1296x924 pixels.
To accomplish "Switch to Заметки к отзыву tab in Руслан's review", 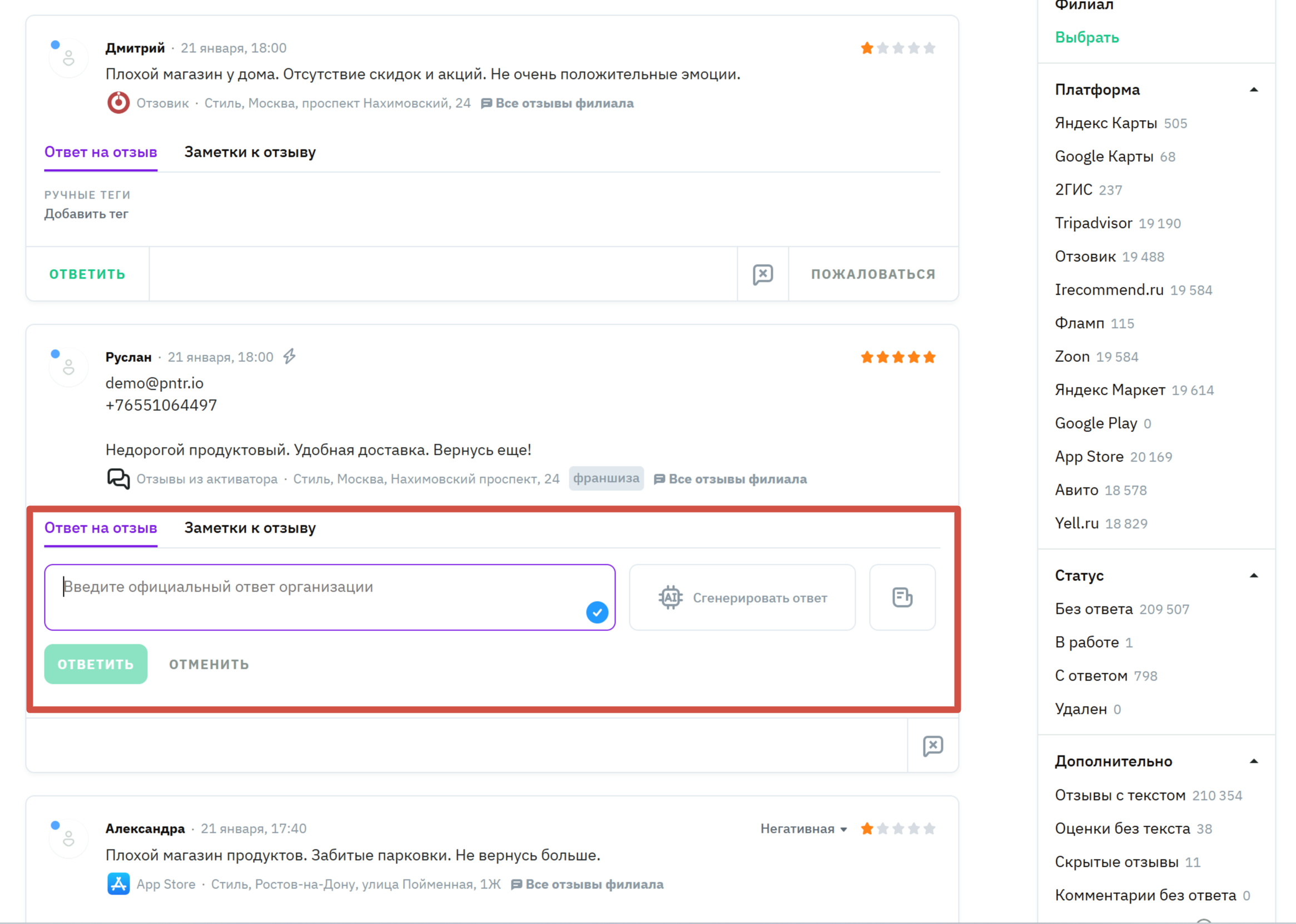I will [250, 528].
